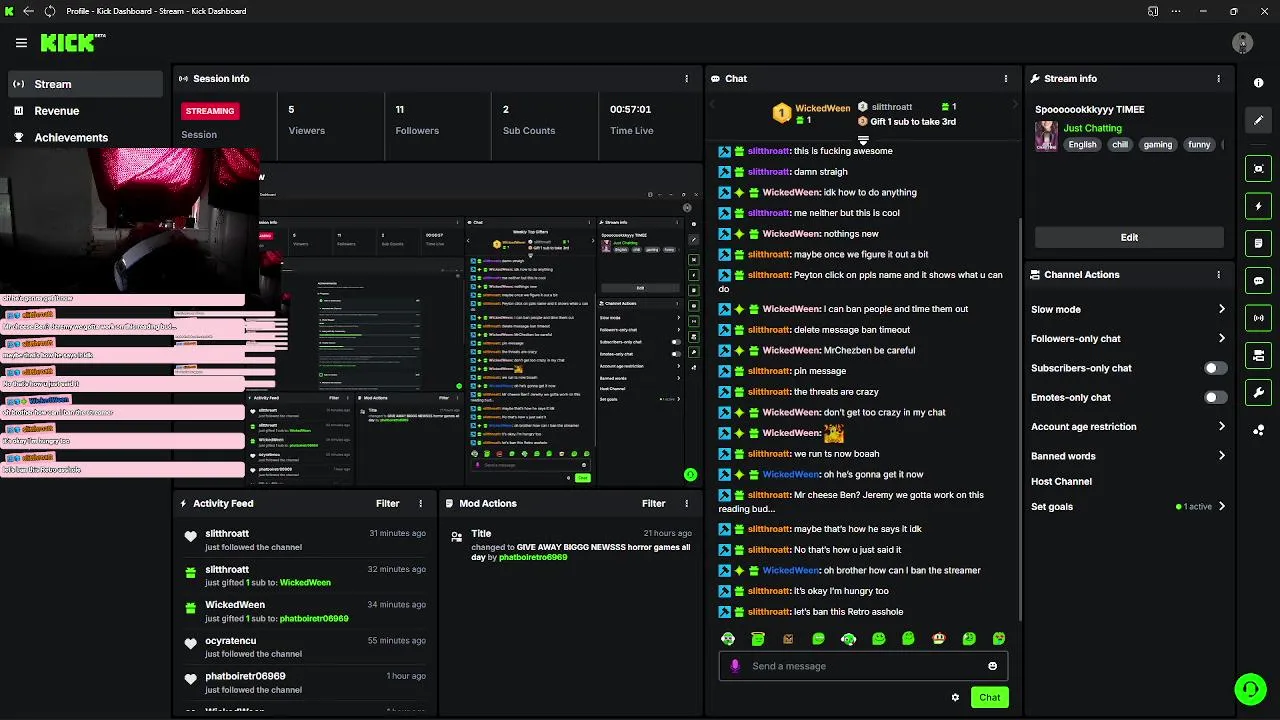
Task: Open Channel Actions kebab menu
Action: (1218, 275)
